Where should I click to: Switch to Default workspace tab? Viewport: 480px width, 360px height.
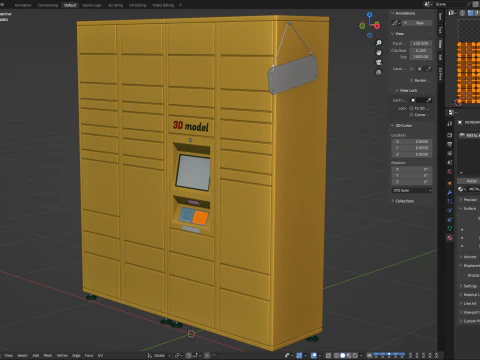pyautogui.click(x=70, y=5)
